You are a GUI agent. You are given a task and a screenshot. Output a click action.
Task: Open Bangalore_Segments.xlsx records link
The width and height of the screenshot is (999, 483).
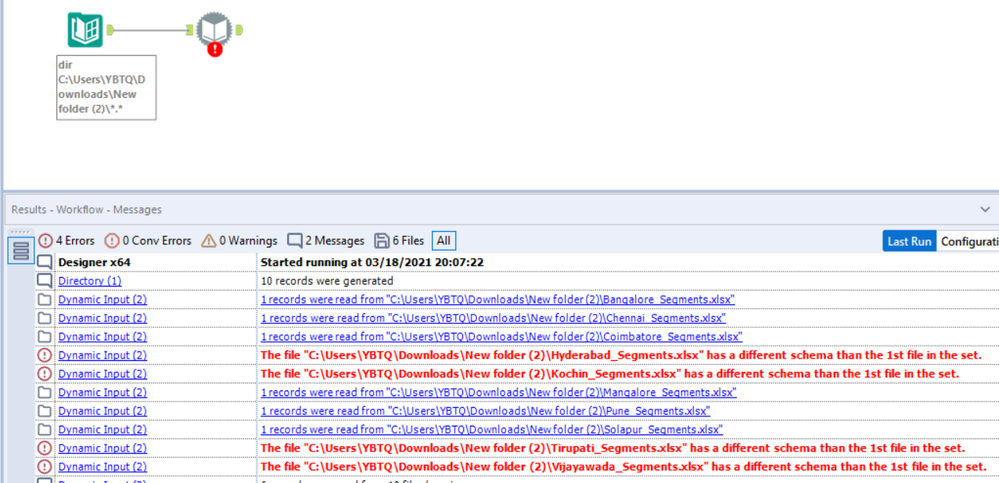point(498,299)
